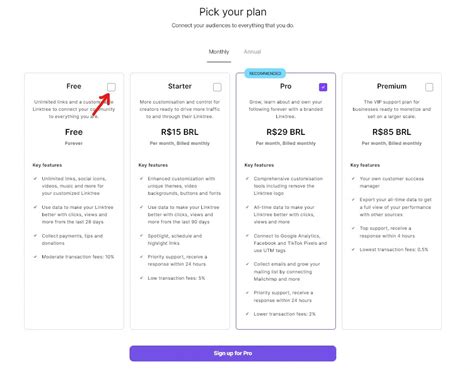
Task: Click checkmark beside Top support feature
Action: point(353,228)
